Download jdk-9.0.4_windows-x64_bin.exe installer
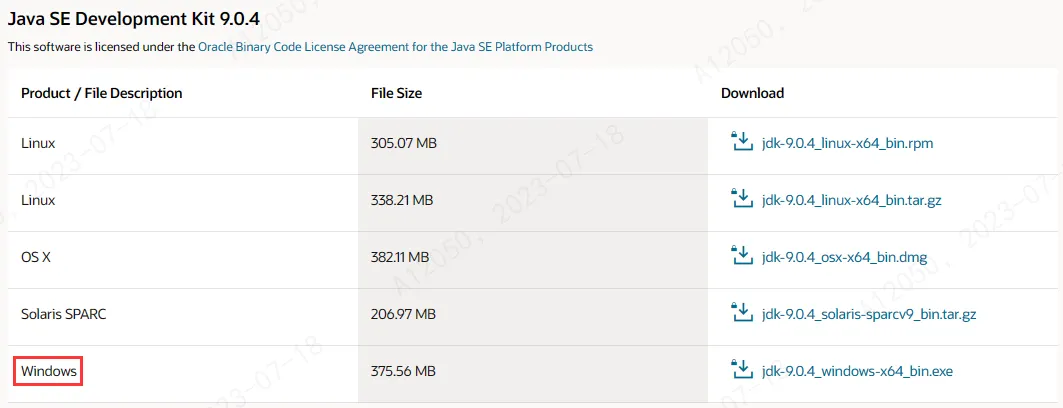 tap(856, 372)
